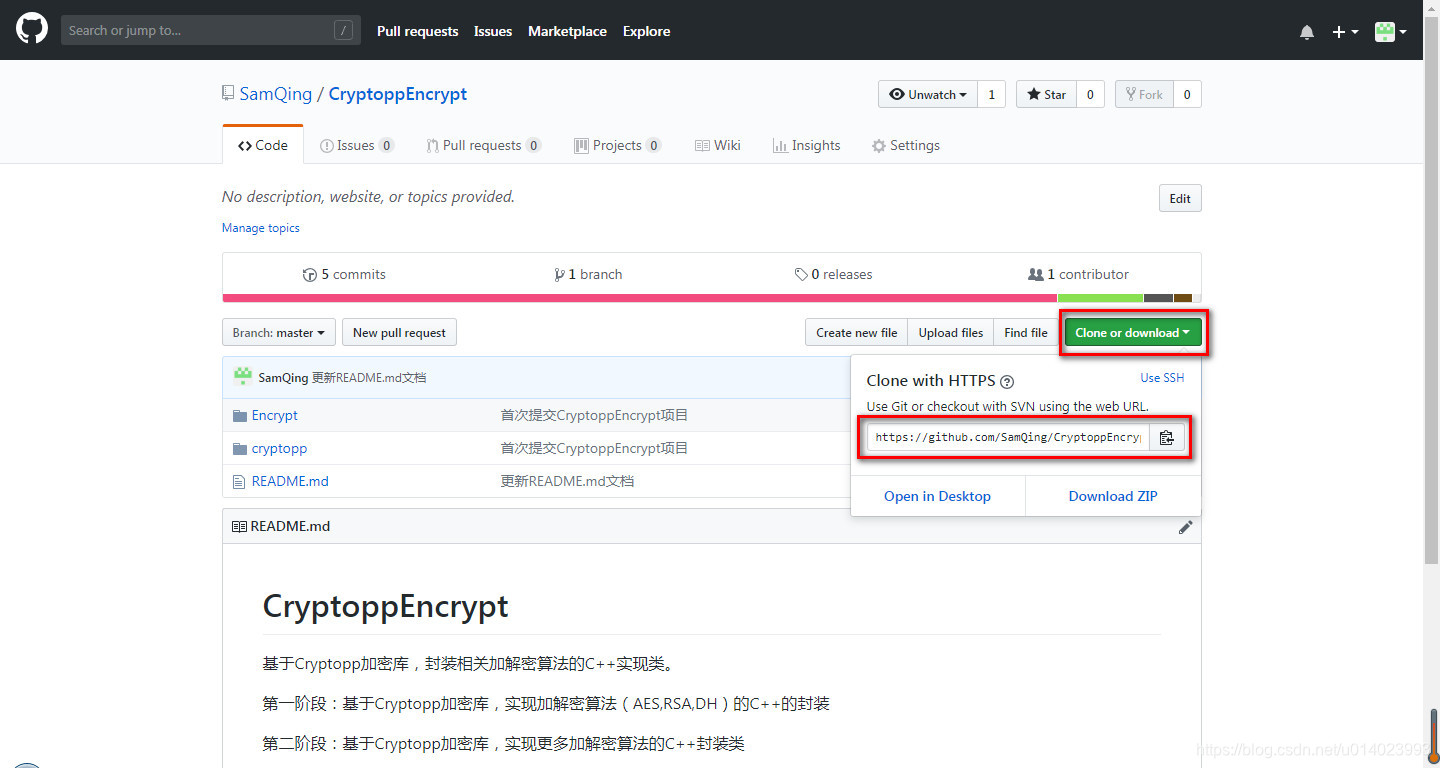Edit the repository description
This screenshot has height=768, width=1440.
coord(1180,198)
